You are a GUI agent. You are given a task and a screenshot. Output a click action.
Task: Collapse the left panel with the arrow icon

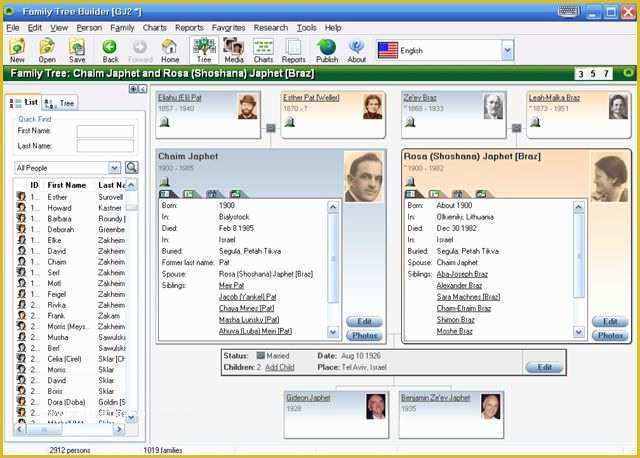click(x=142, y=89)
